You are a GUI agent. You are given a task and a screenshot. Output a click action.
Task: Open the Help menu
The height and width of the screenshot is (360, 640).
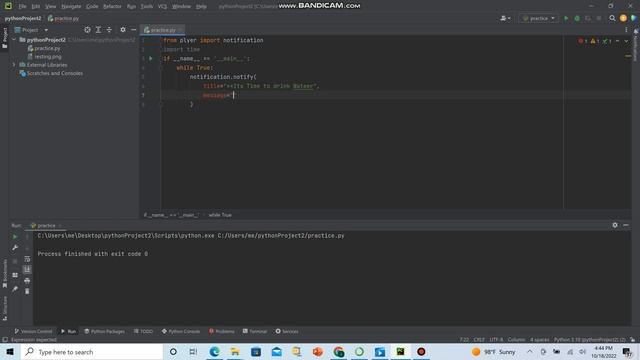201,7
